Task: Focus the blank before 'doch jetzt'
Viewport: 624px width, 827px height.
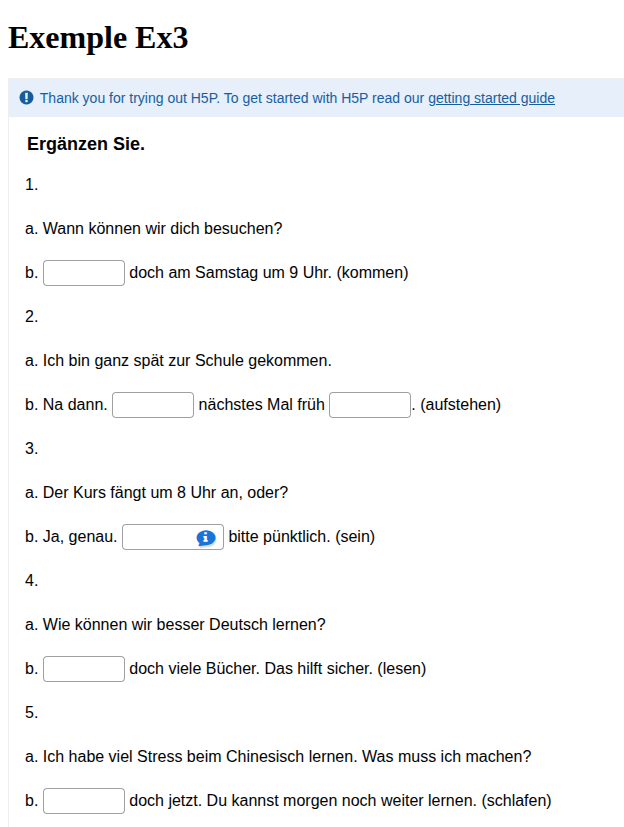Action: 84,801
